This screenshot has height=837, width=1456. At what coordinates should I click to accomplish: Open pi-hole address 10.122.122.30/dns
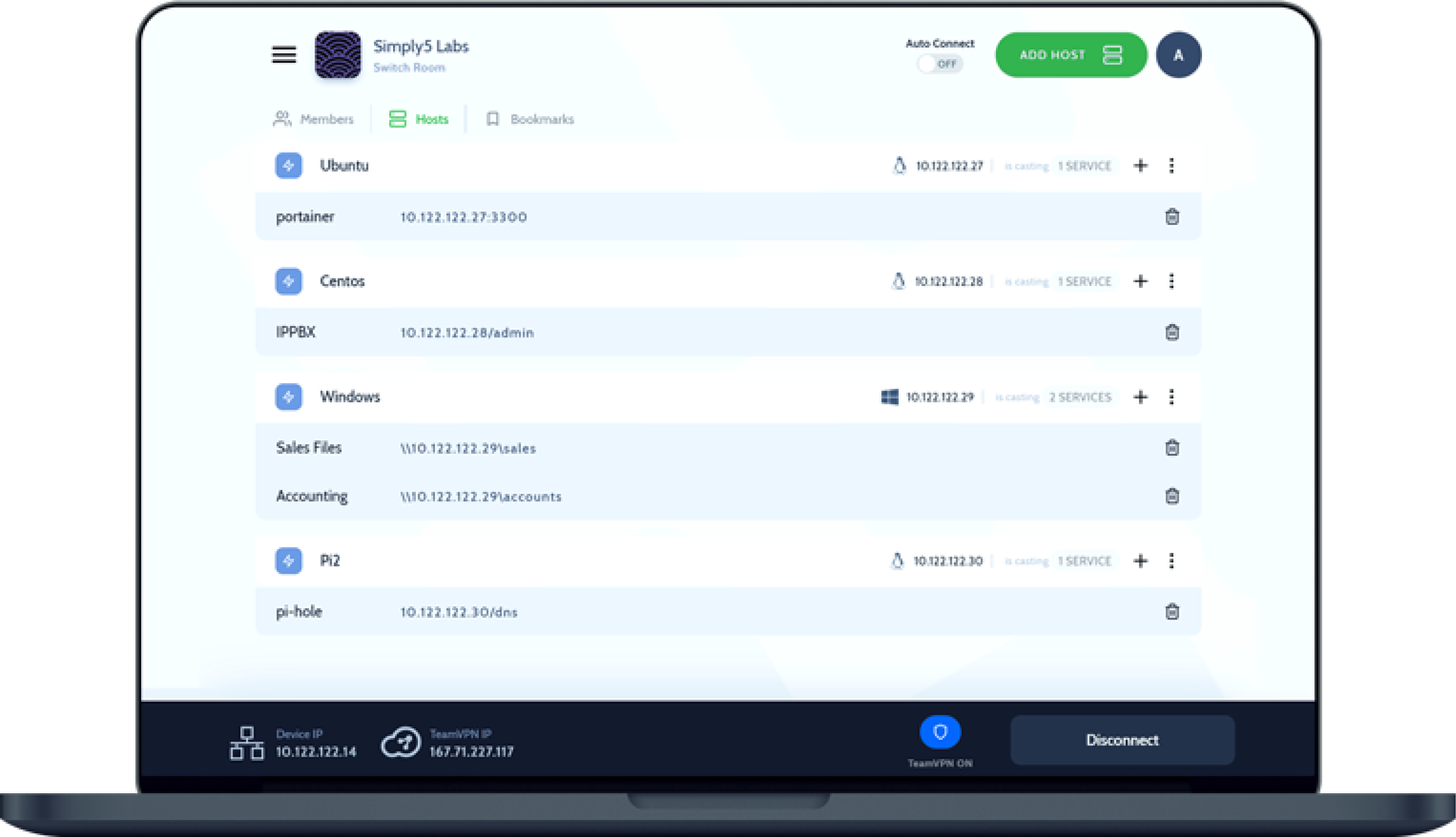coord(459,612)
